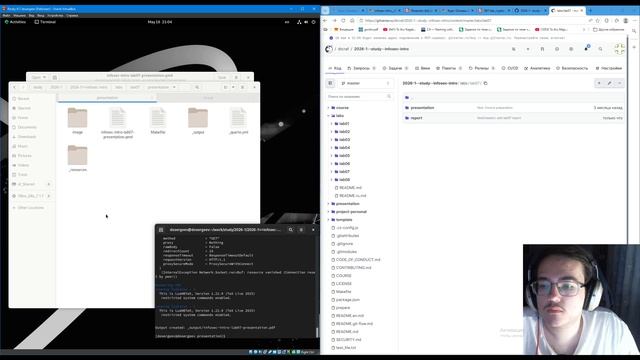The height and width of the screenshot is (360, 640).
Task: Open the terminal window hamburger menu
Action: point(301,230)
